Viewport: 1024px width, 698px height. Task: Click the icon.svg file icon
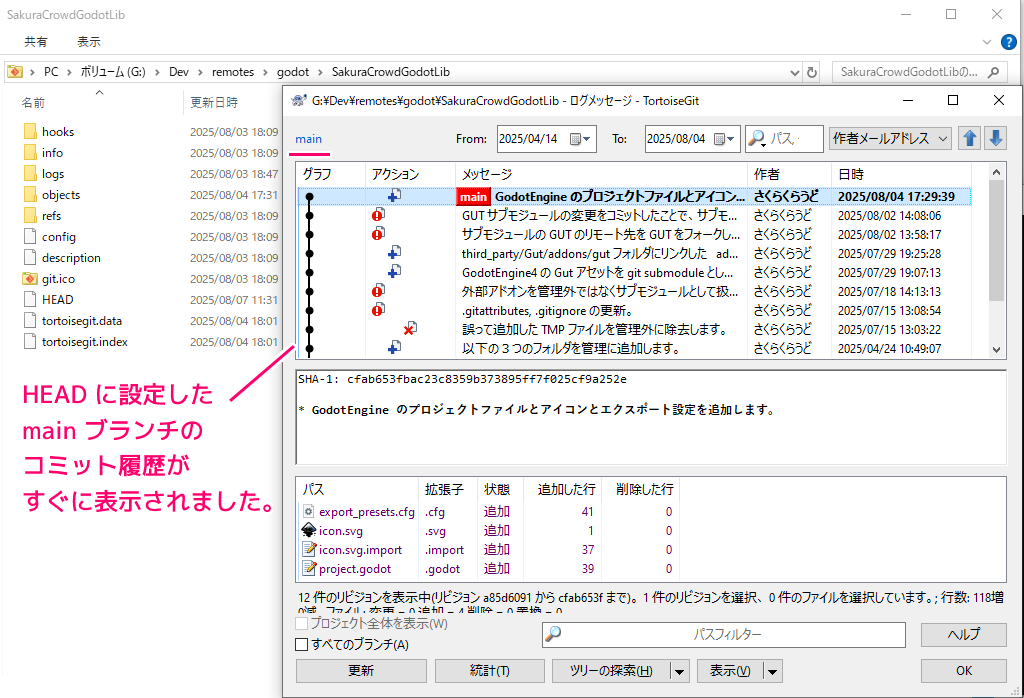tap(309, 531)
